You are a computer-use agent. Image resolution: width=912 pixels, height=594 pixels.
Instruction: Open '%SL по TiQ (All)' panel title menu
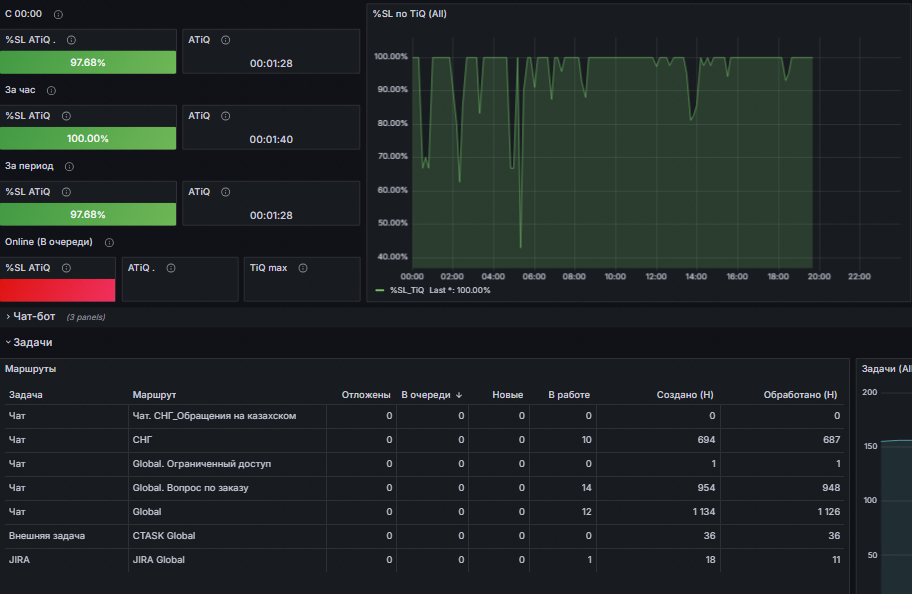pos(409,13)
